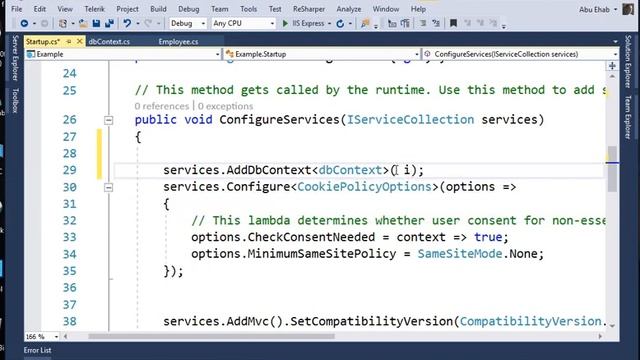
Task: Open the Tools menu
Action: [x=249, y=9]
